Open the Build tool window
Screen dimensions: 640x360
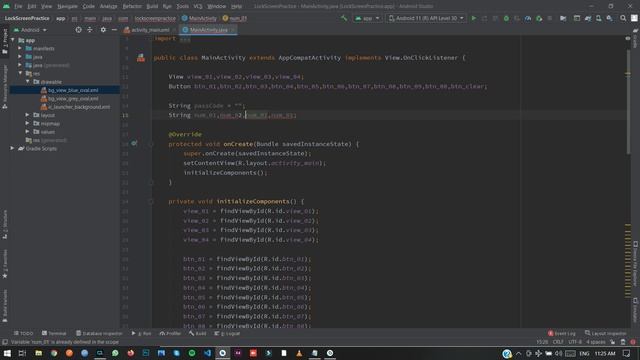198,333
